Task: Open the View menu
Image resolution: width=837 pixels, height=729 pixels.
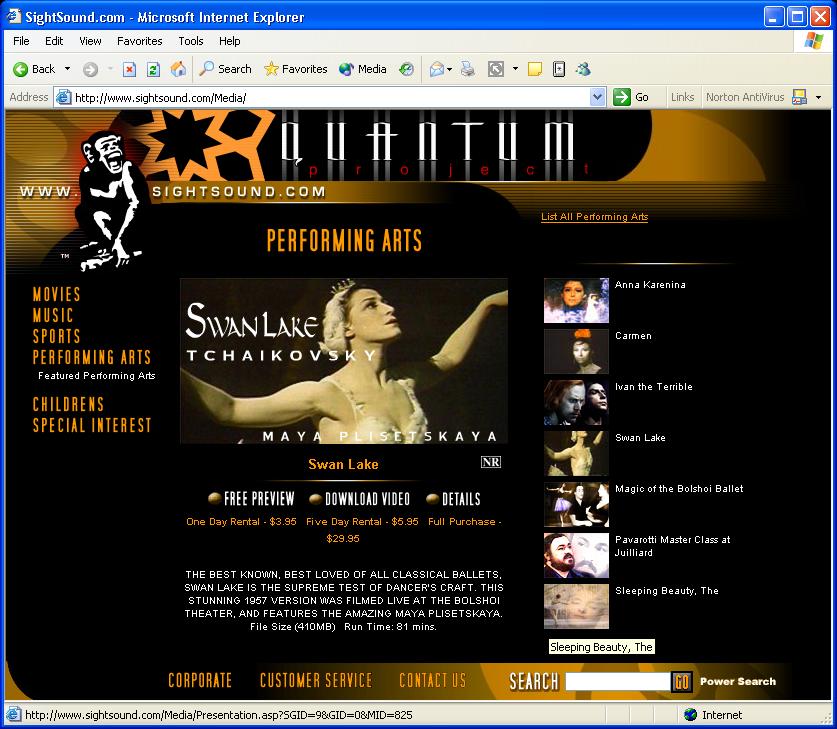Action: click(90, 41)
